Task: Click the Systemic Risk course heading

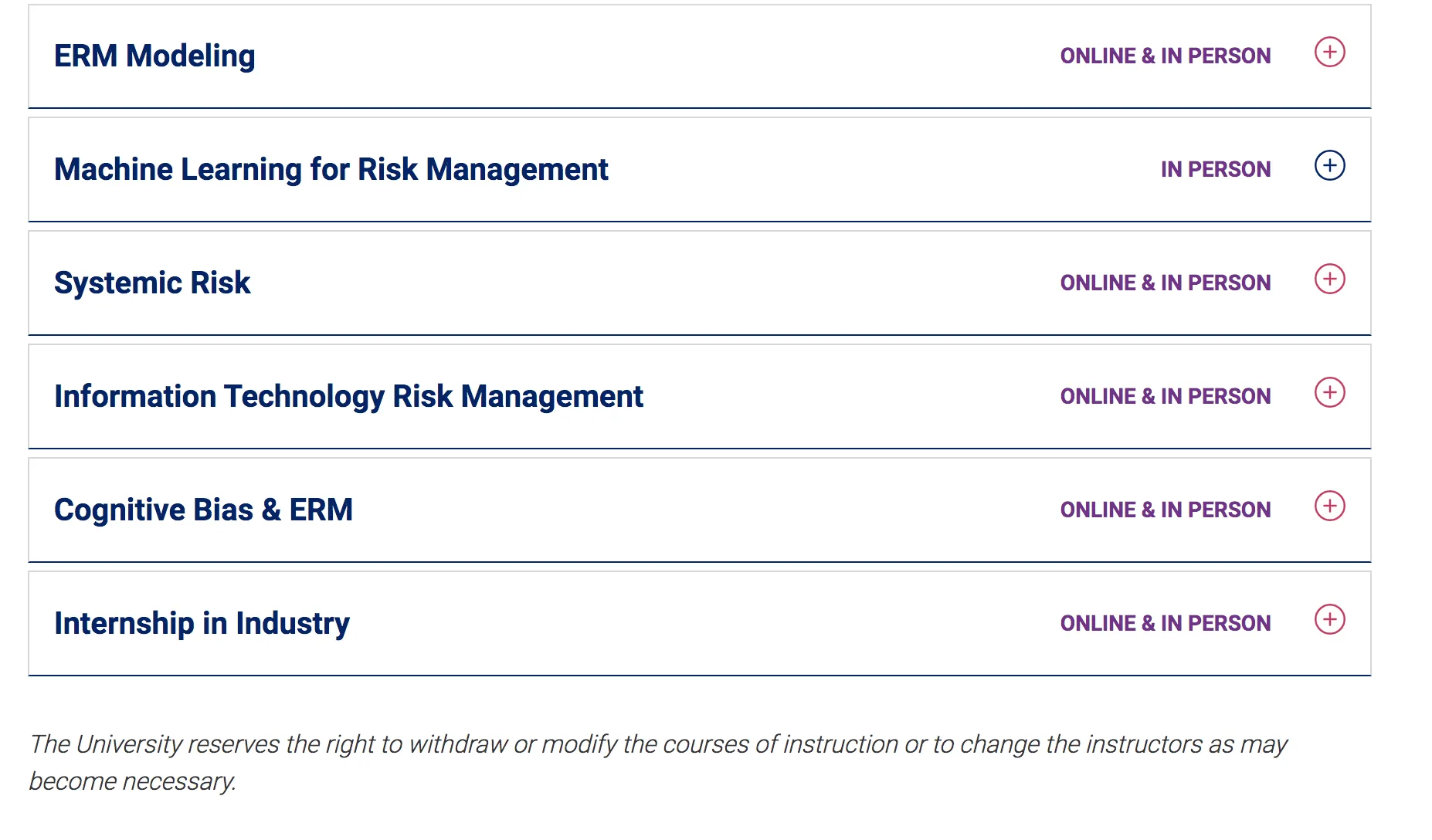Action: (x=152, y=283)
